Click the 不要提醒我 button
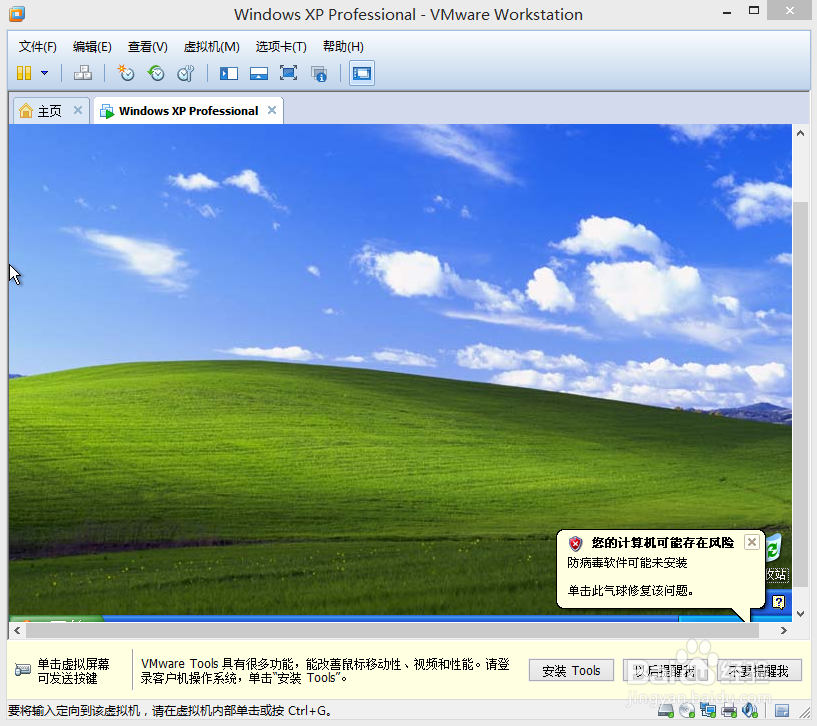 pos(759,671)
